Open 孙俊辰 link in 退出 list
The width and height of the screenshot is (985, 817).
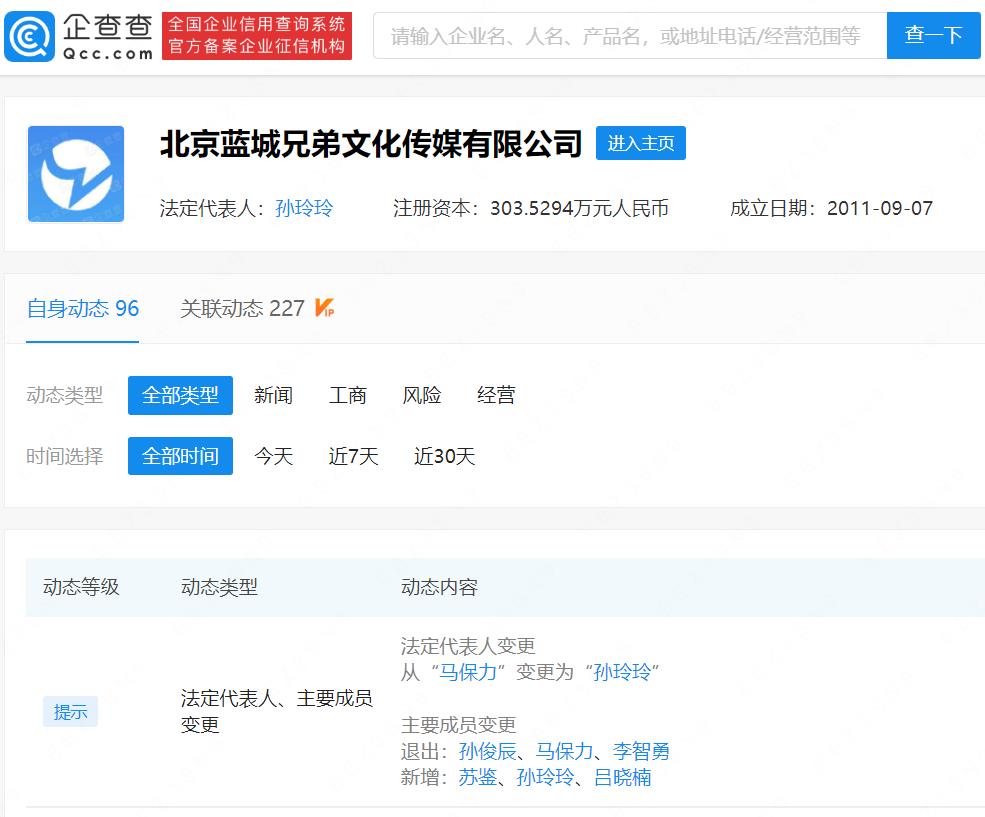487,751
